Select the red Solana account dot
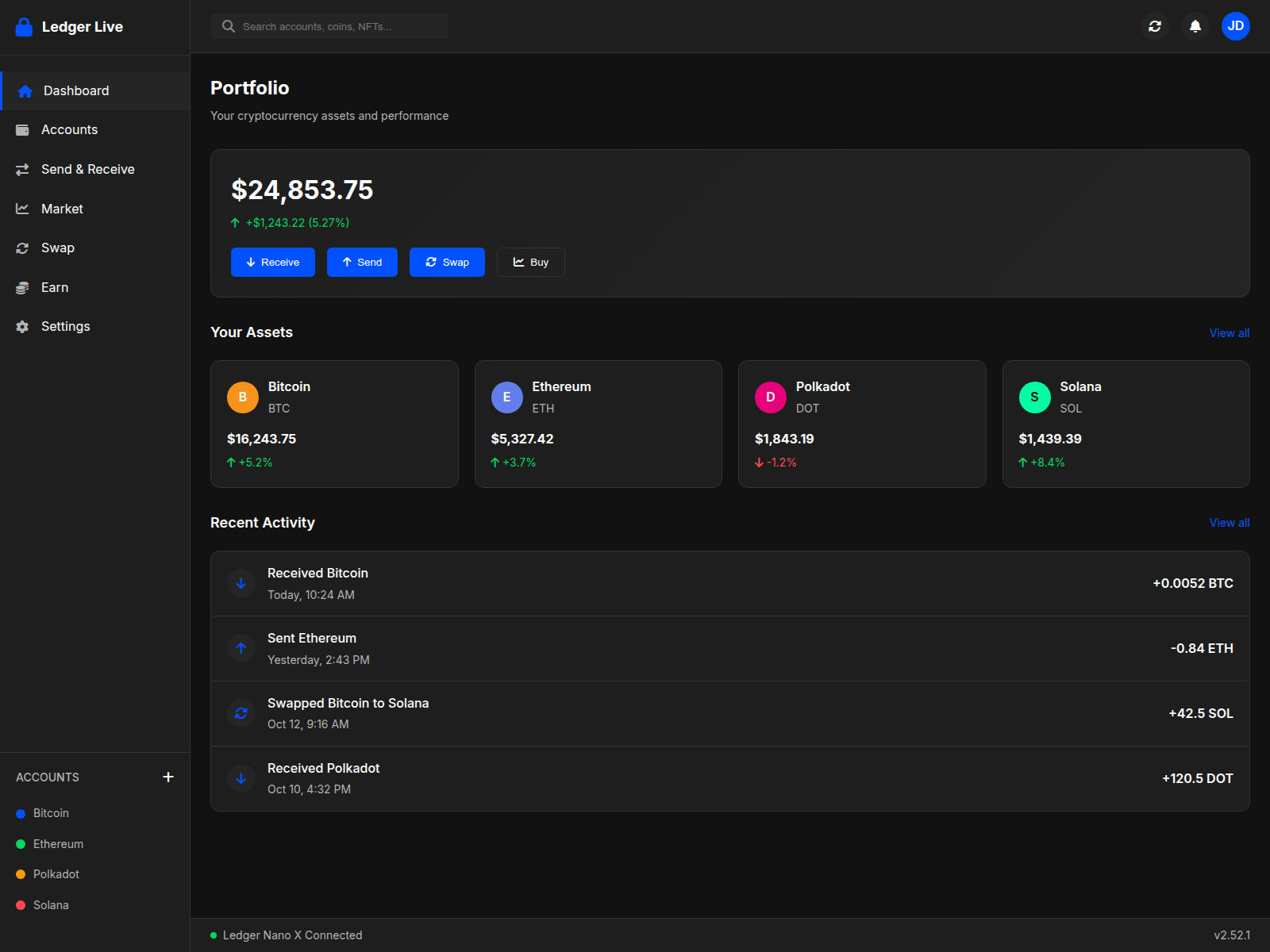 click(x=21, y=905)
